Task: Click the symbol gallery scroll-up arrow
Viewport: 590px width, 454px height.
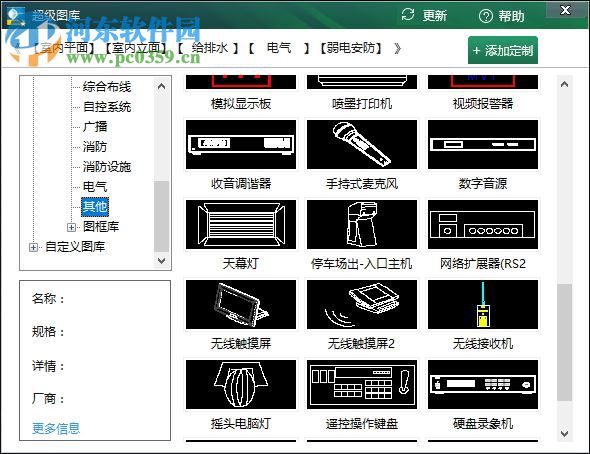Action: click(564, 84)
